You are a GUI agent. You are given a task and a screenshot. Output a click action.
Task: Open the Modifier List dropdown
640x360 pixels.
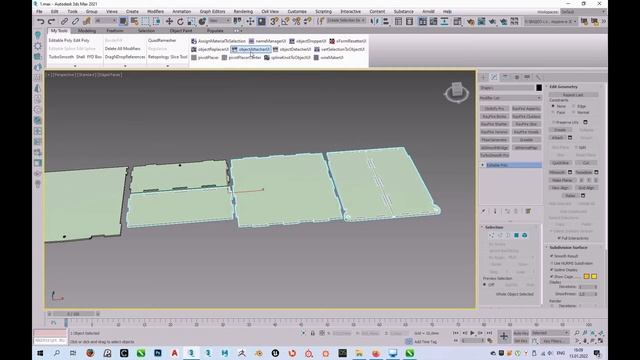coord(511,98)
